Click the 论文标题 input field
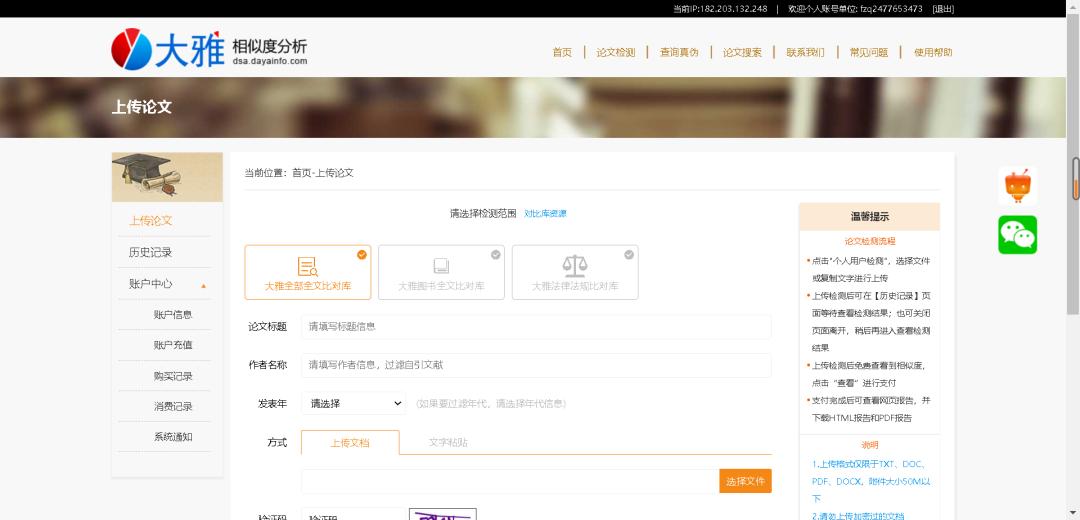Screen dimensions: 1080x520 (536, 326)
